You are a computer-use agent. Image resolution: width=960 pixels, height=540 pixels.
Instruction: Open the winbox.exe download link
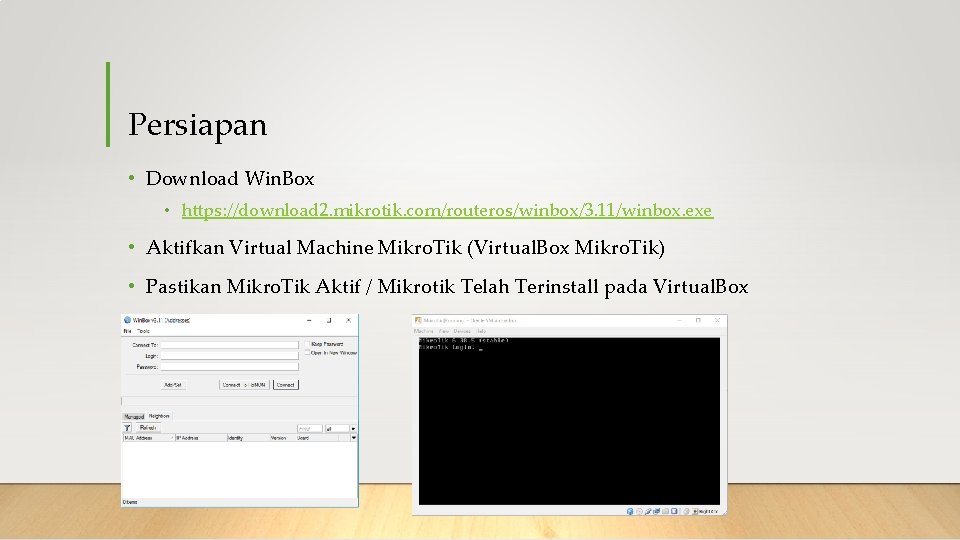(447, 210)
